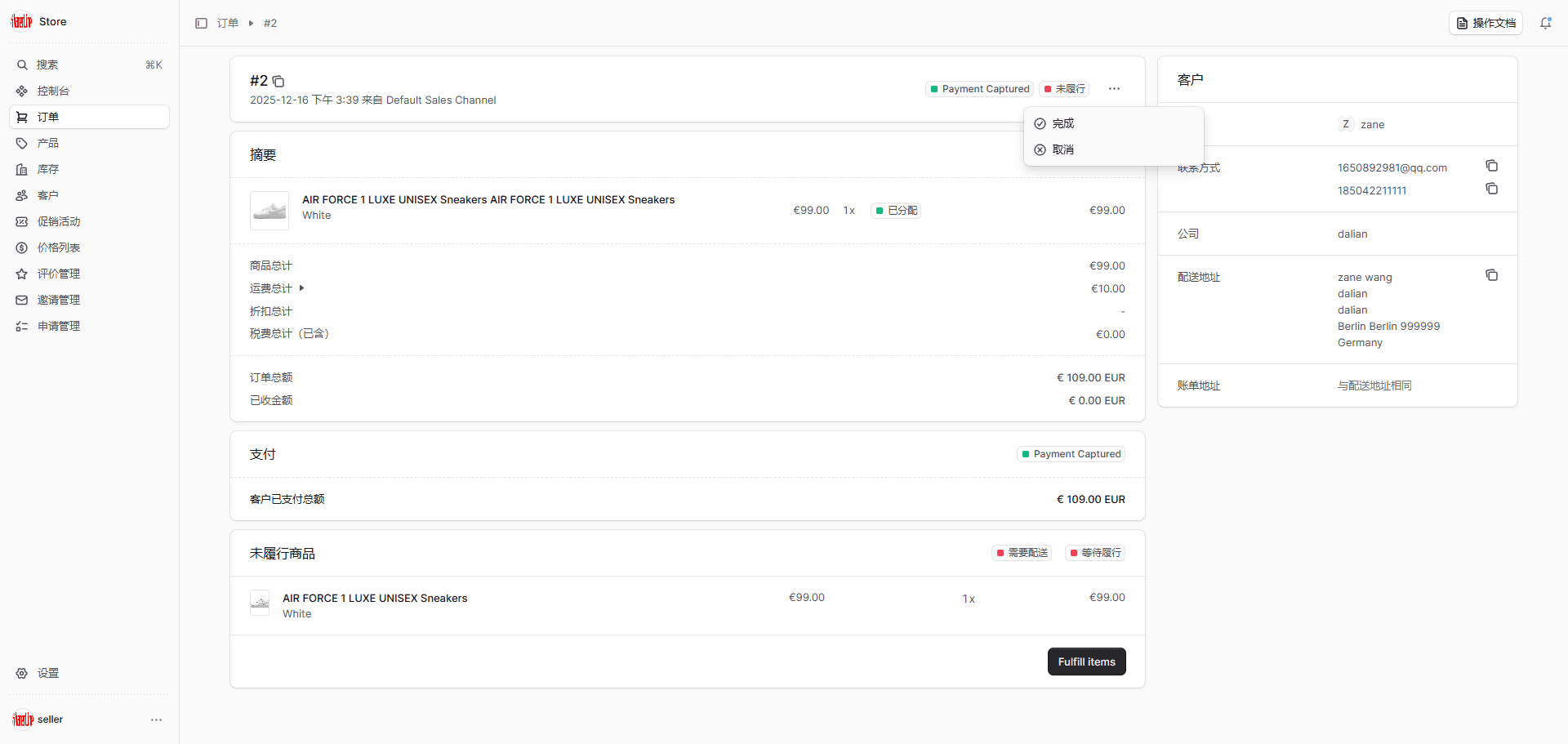This screenshot has width=1568, height=744.
Task: Toggle the sidebar collapse icon
Action: coord(201,24)
